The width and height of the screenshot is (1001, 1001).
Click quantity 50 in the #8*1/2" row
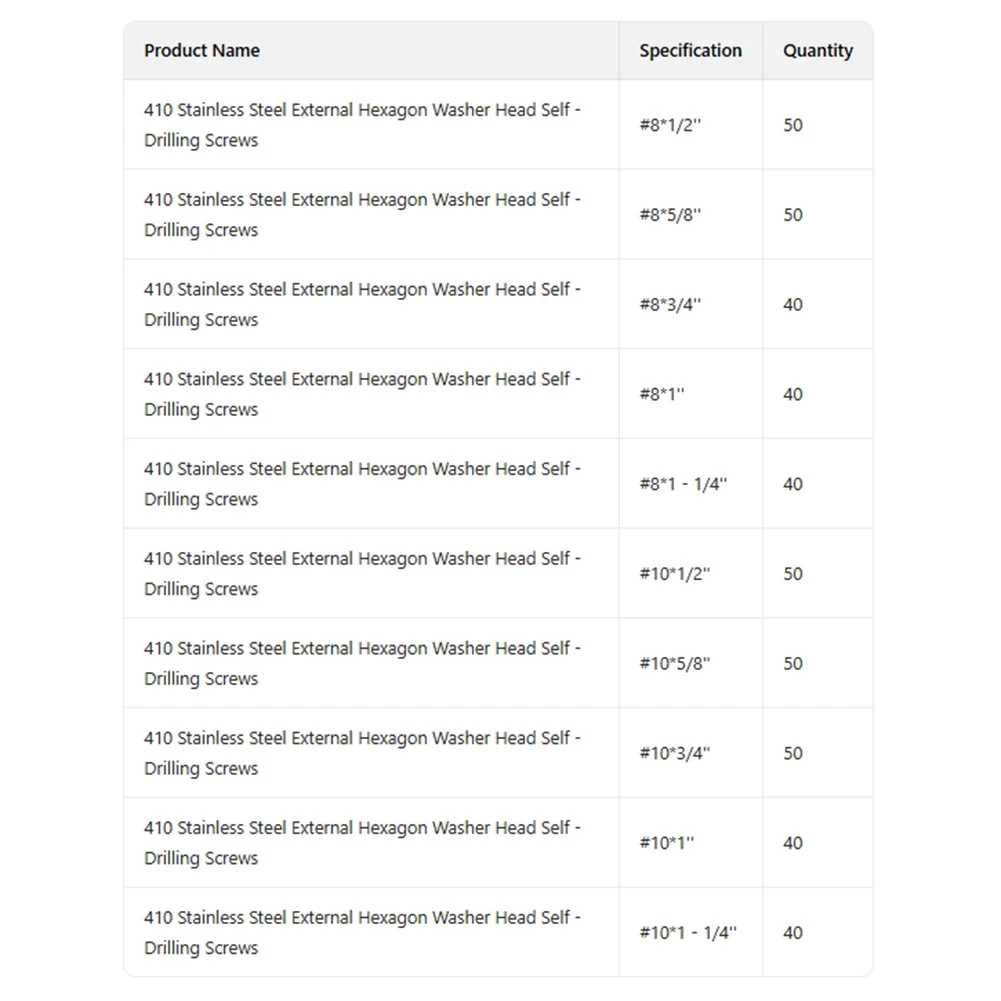793,125
